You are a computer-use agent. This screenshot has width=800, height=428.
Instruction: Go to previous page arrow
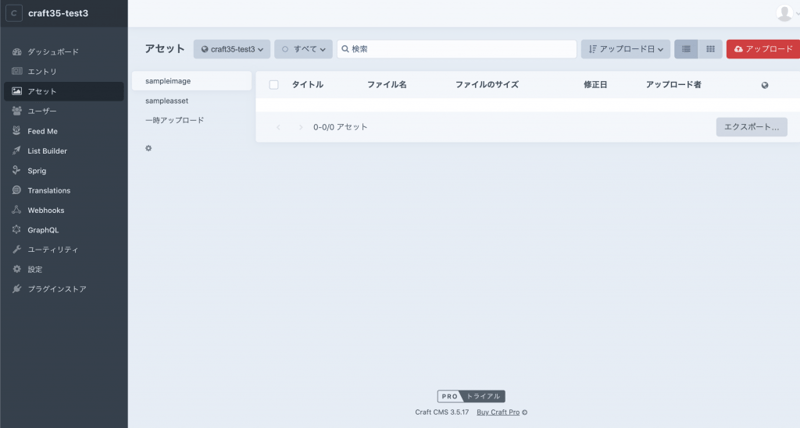pos(278,127)
